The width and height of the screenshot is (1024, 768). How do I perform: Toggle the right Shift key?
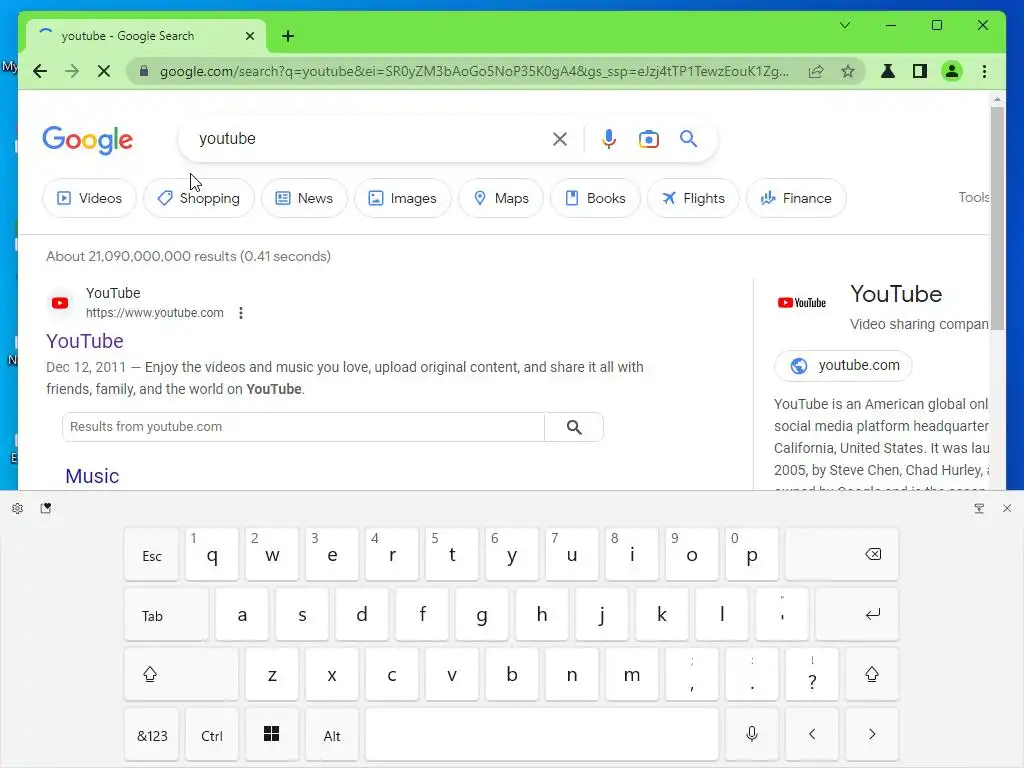872,675
